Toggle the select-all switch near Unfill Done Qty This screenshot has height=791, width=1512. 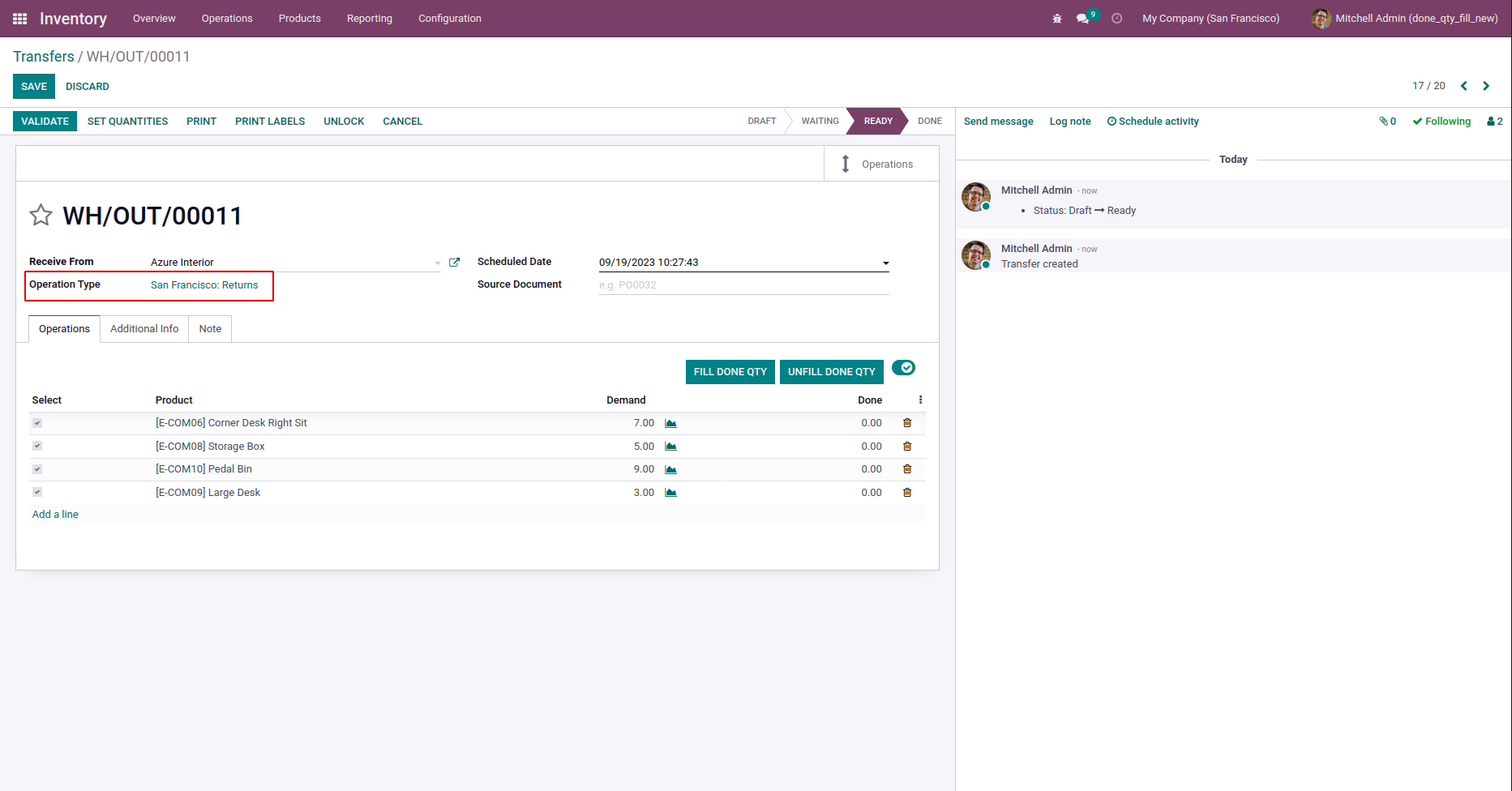pos(903,368)
